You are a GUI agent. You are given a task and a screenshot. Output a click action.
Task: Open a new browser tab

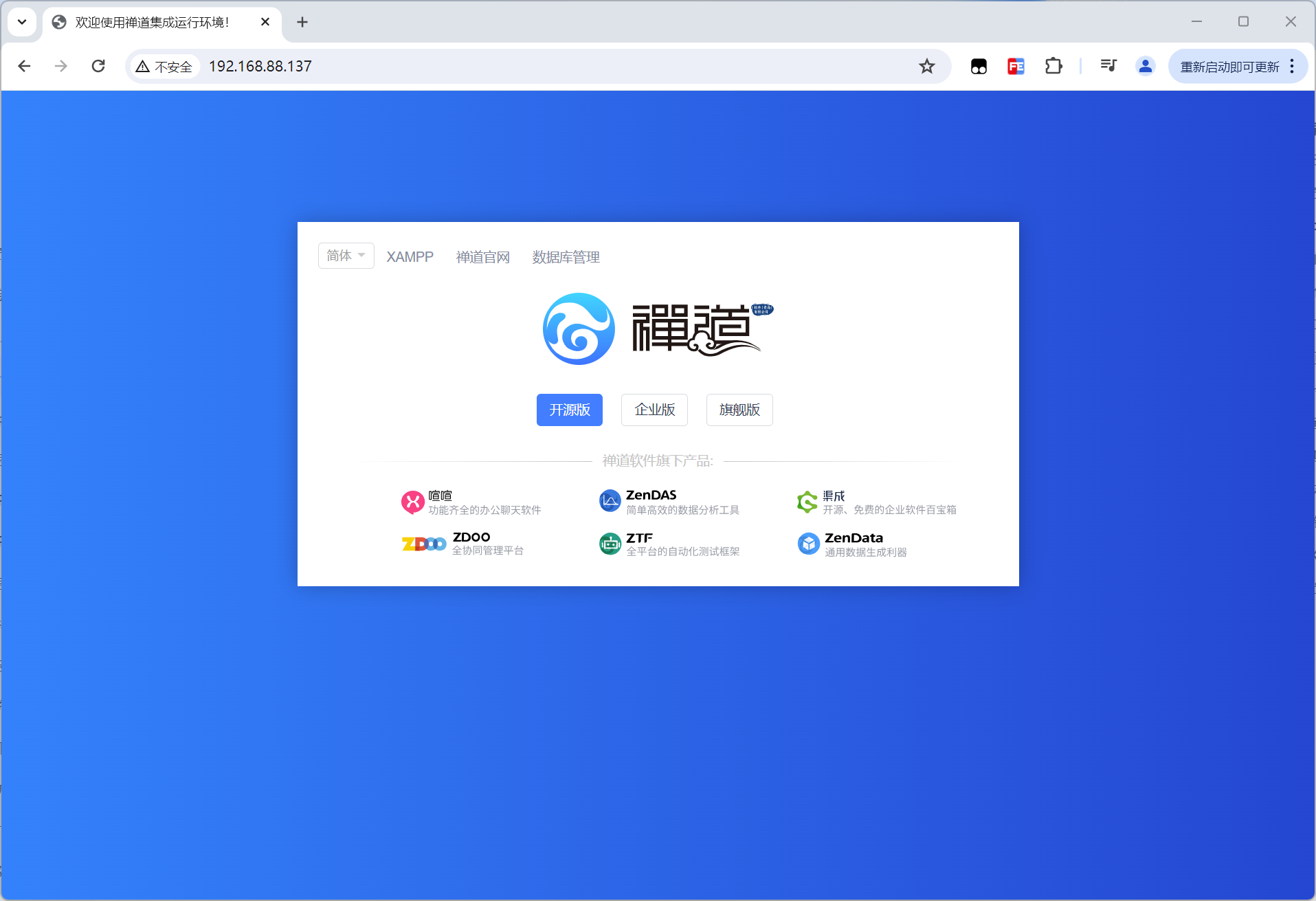point(302,22)
